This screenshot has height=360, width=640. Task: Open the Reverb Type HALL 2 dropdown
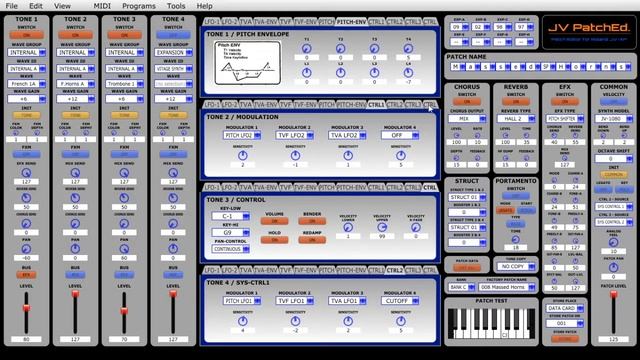pyautogui.click(x=516, y=119)
